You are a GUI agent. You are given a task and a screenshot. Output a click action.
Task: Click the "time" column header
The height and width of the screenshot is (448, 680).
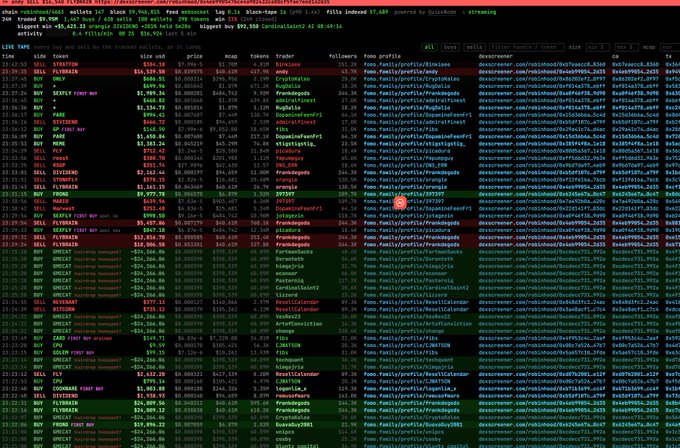click(x=8, y=56)
